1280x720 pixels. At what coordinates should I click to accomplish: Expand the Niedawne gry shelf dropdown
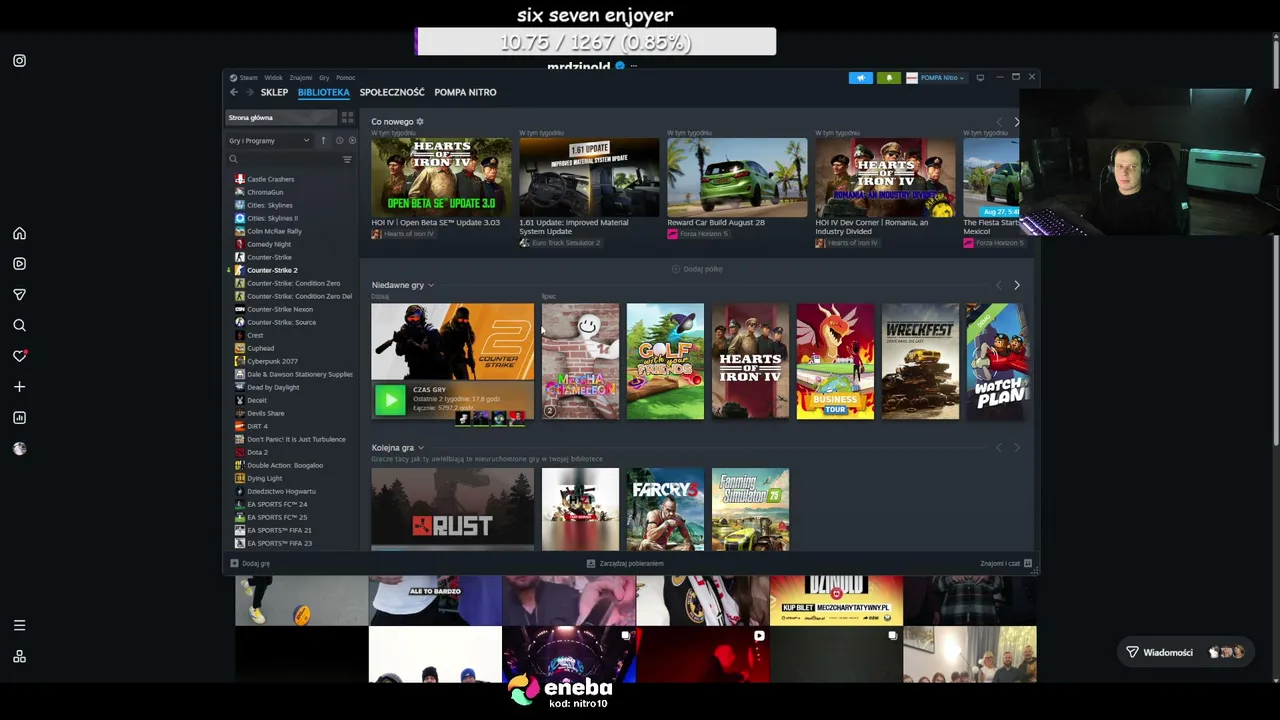click(431, 285)
